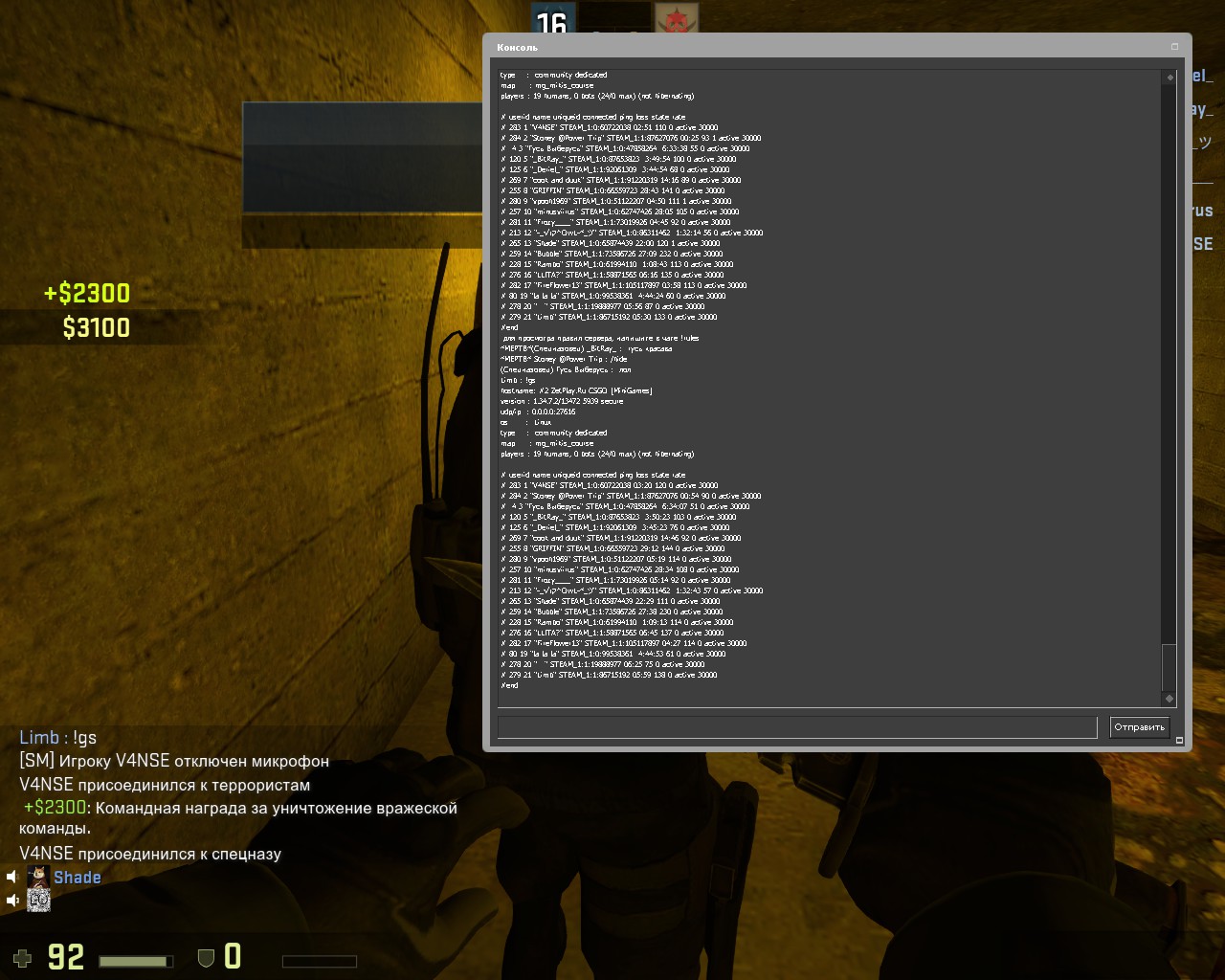Click the armor shield icon

206,958
